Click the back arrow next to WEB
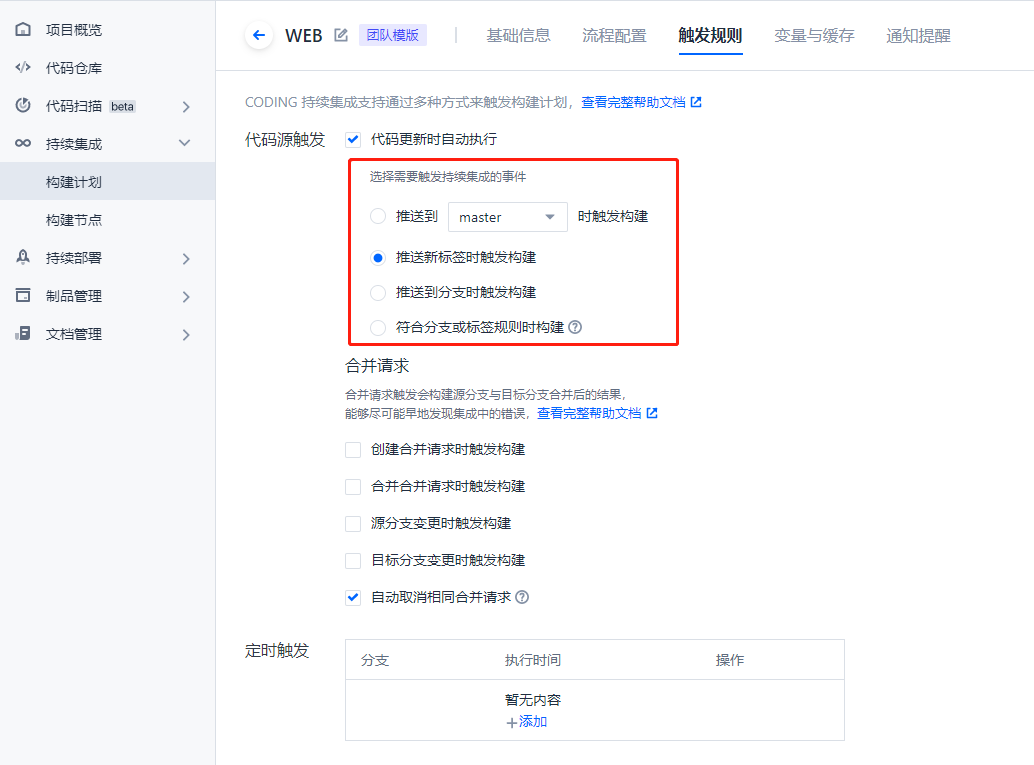The height and width of the screenshot is (765, 1034). click(259, 36)
